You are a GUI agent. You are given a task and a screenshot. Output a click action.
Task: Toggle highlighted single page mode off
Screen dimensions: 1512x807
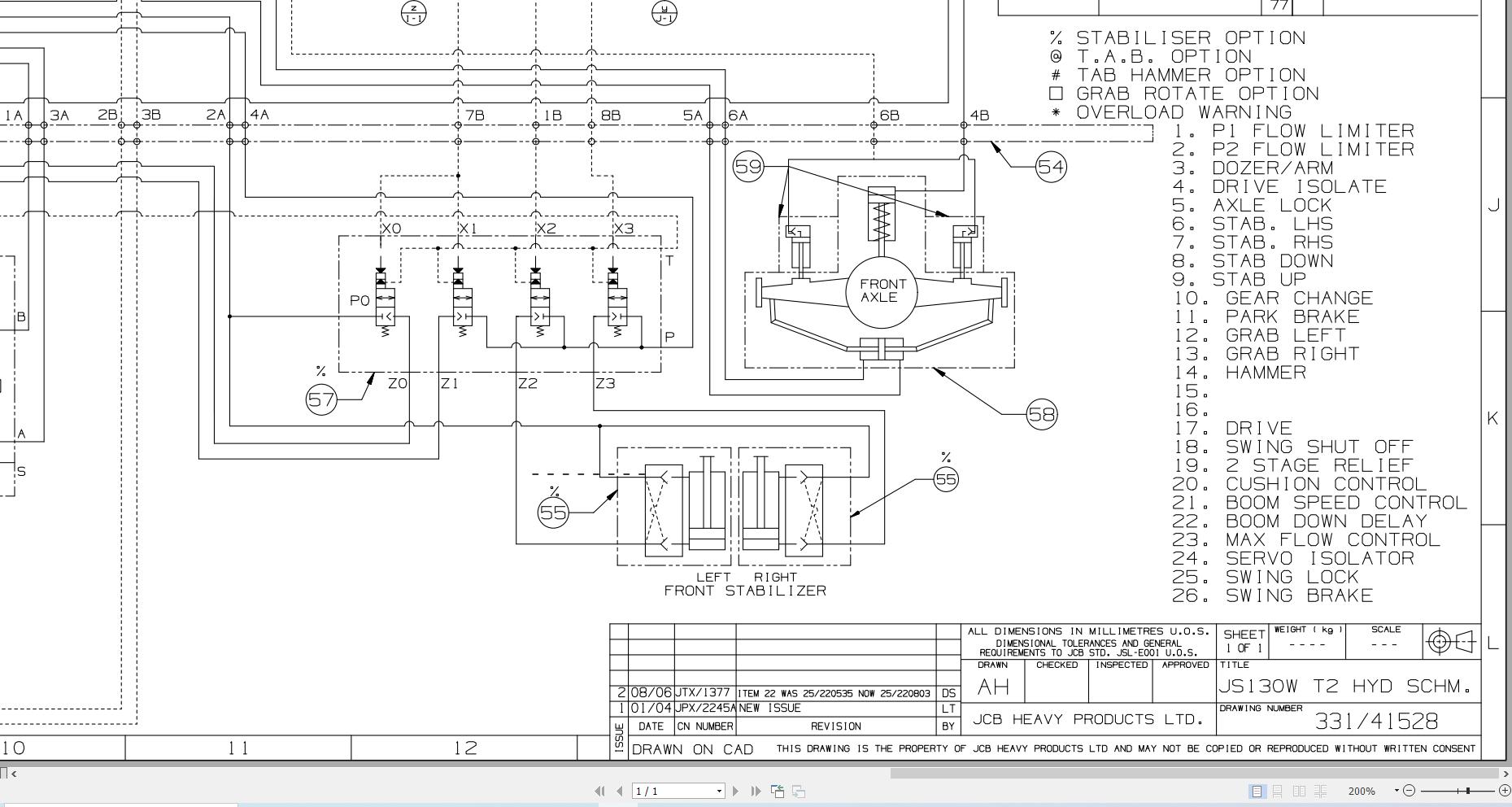tap(1257, 792)
